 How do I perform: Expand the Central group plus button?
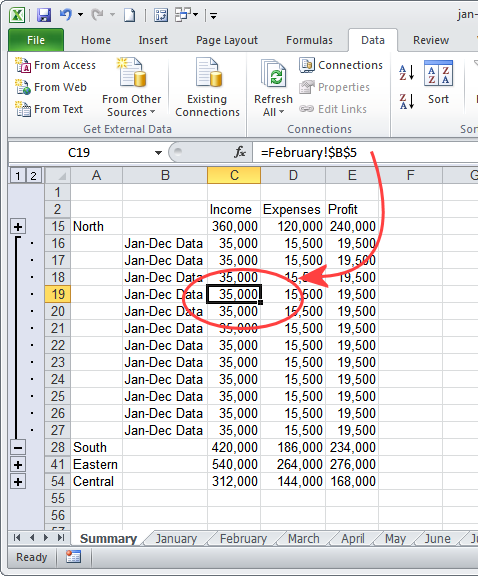click(x=18, y=482)
